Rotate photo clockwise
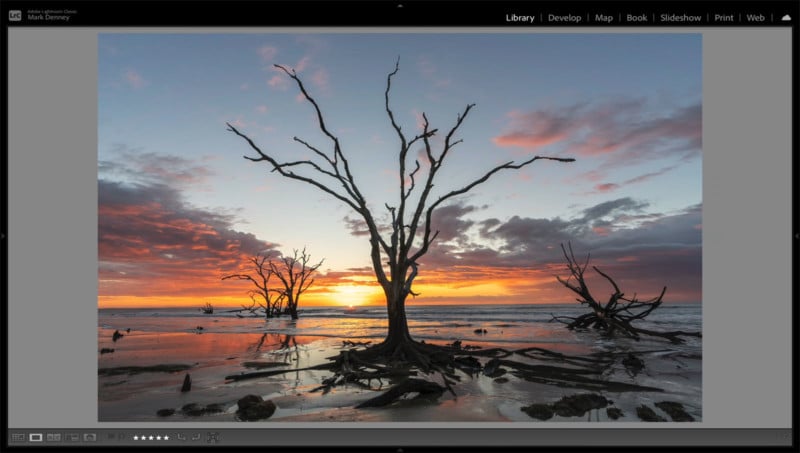This screenshot has width=800, height=453. click(x=196, y=437)
